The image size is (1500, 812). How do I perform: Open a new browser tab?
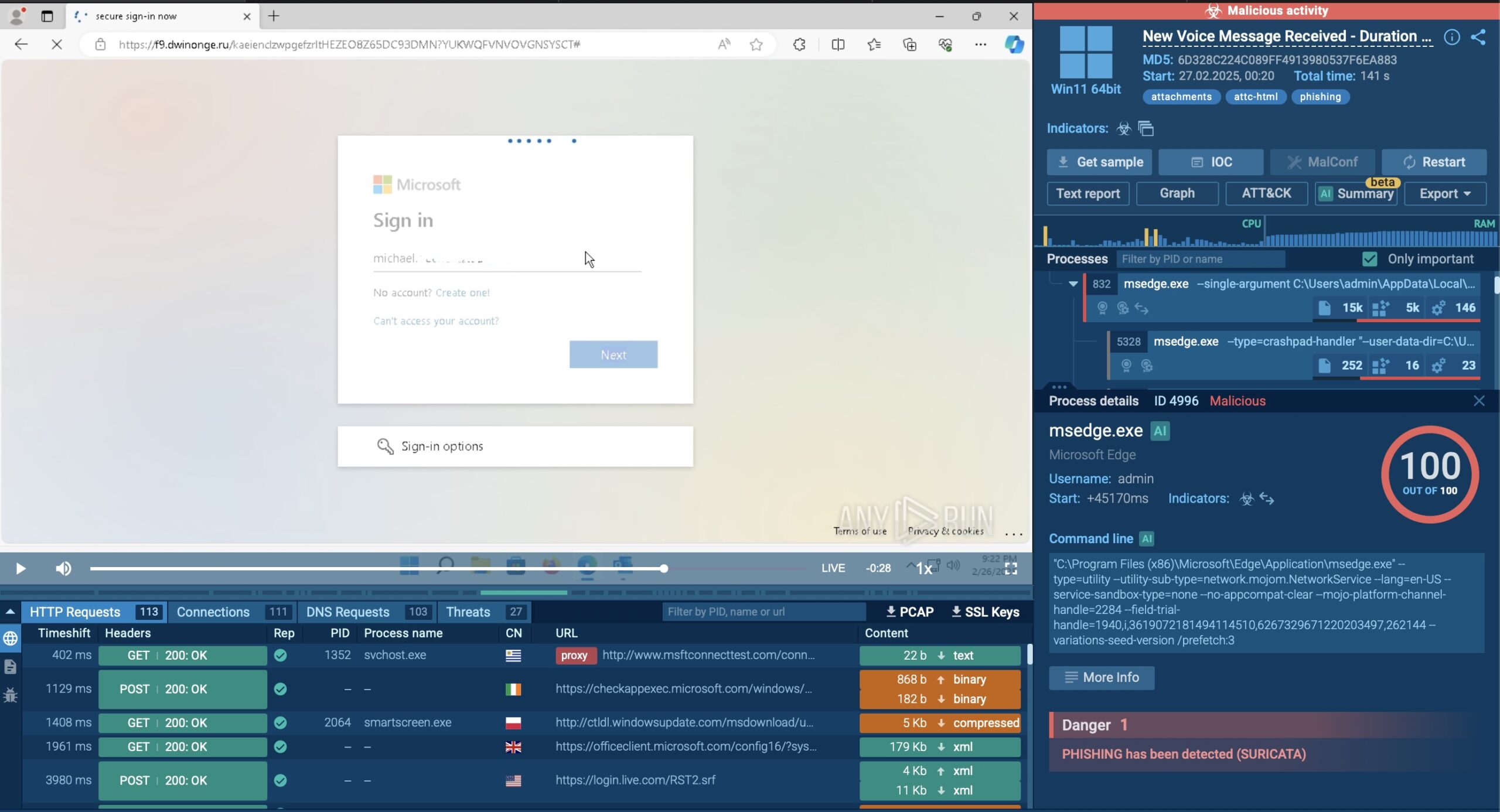pyautogui.click(x=274, y=16)
